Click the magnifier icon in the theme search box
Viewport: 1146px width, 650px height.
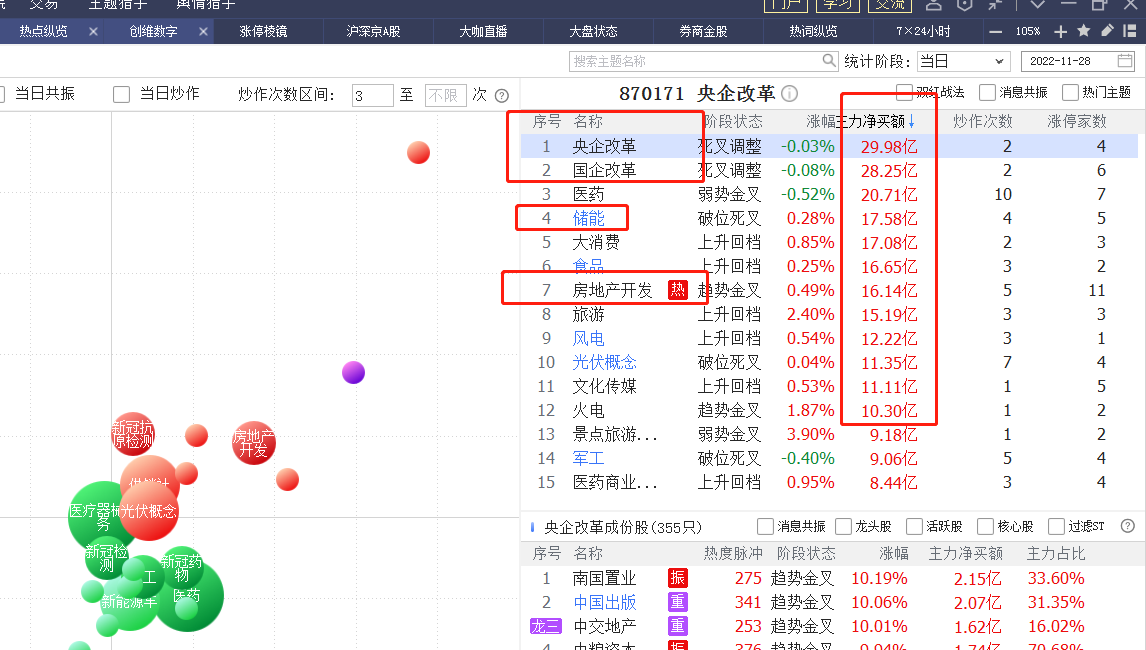[828, 60]
